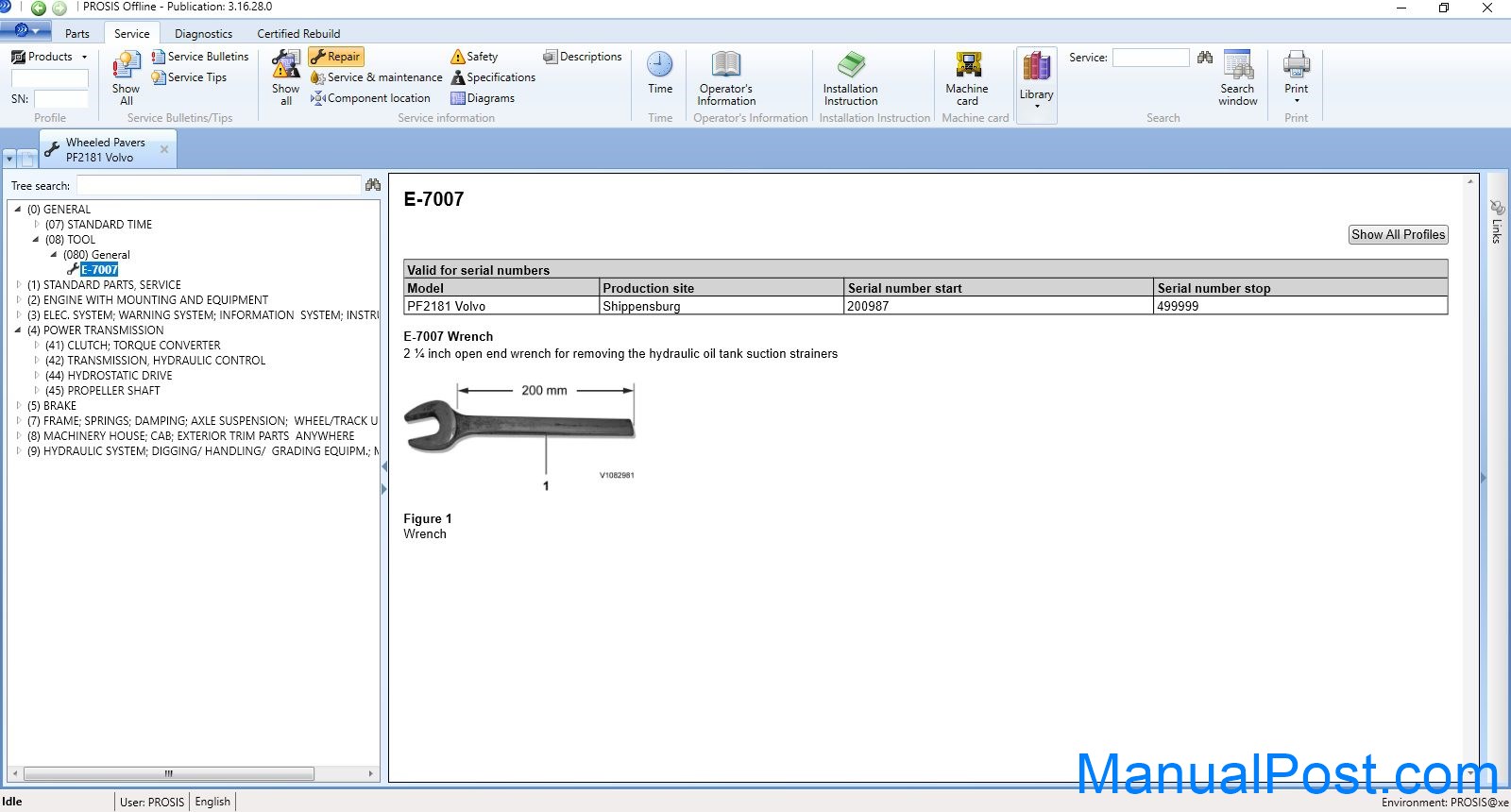Click binoculars icon beside Tree search
Image resolution: width=1511 pixels, height=812 pixels.
[x=373, y=185]
